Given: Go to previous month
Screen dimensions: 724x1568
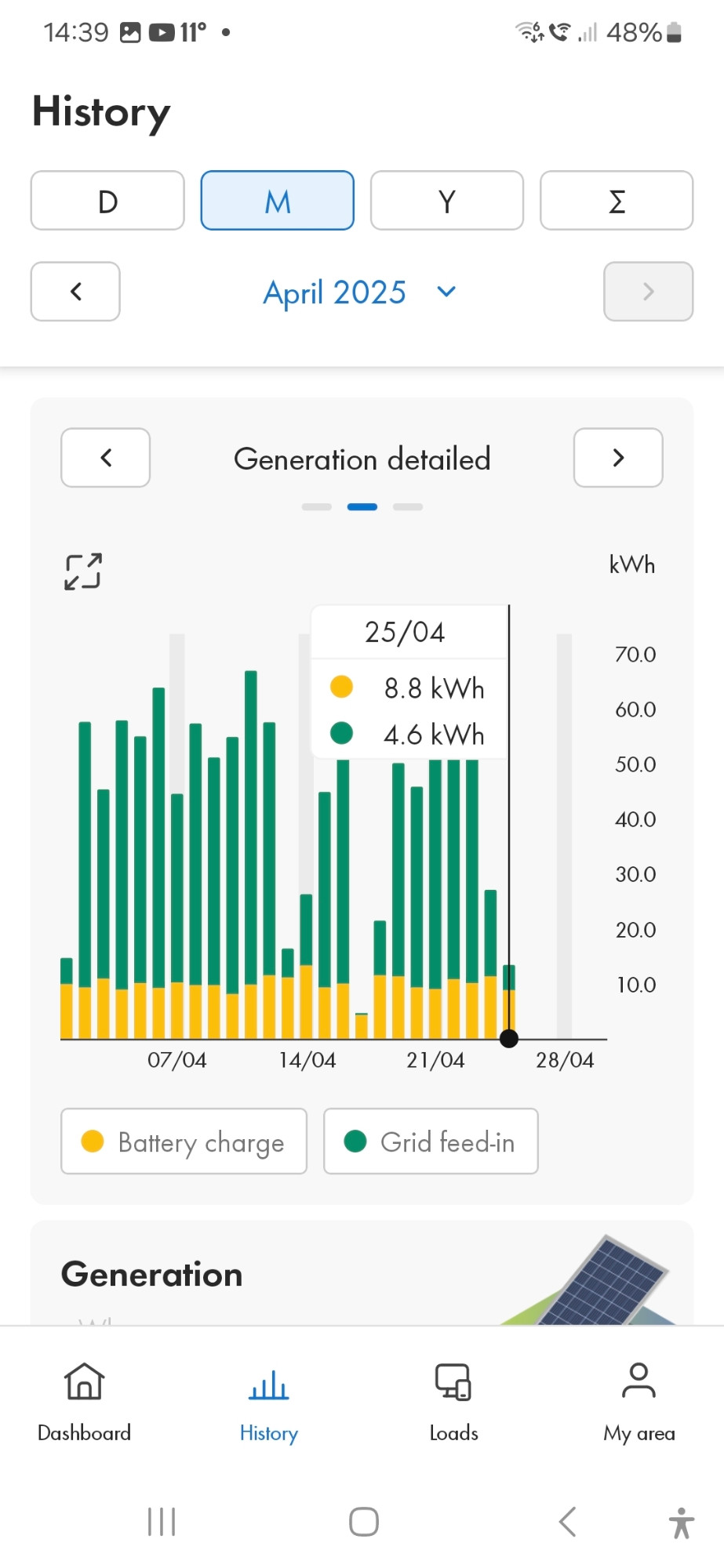Looking at the screenshot, I should [75, 292].
